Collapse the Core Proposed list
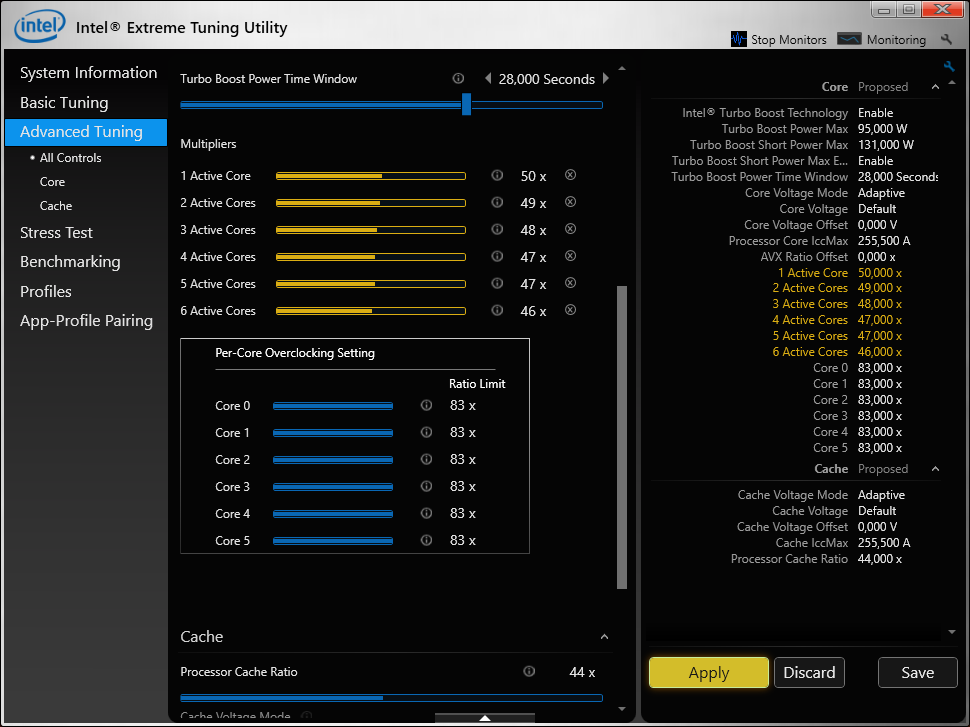 (935, 87)
